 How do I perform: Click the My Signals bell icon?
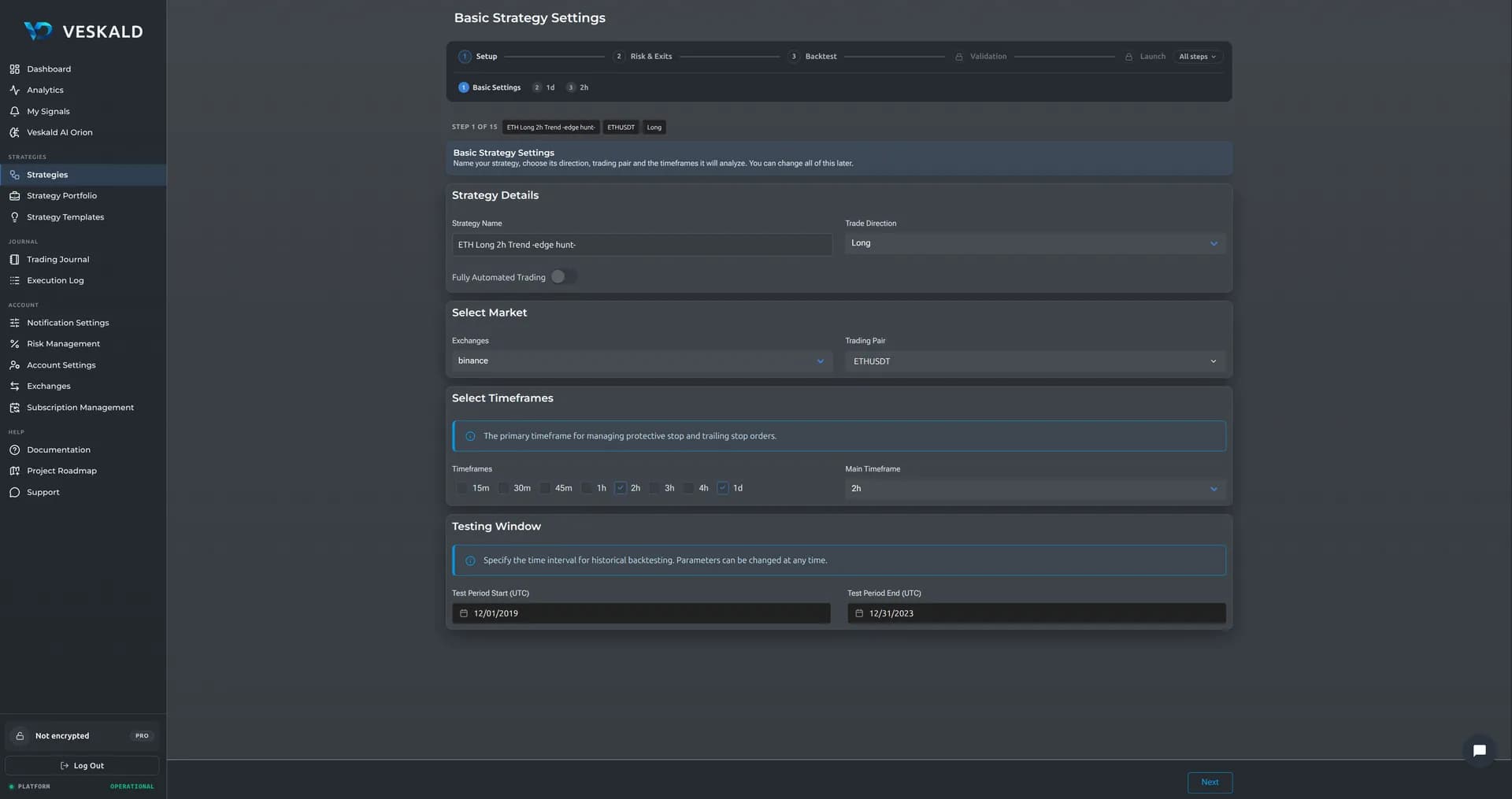pos(14,112)
